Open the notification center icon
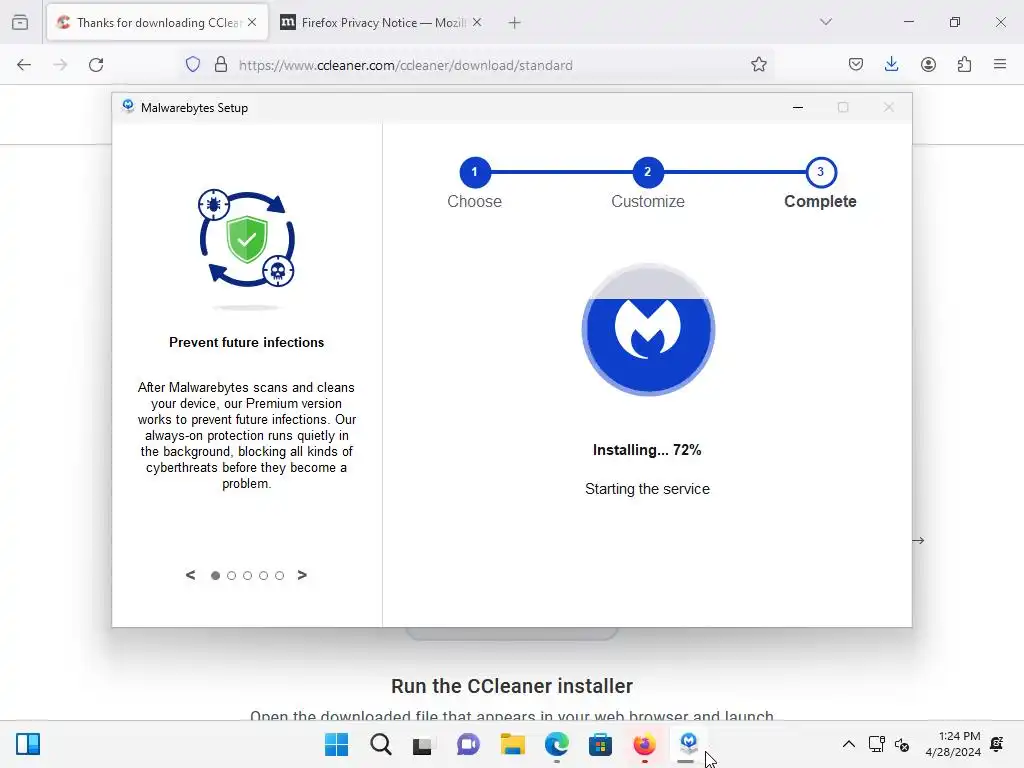Screen dimensions: 1024x768 coord(997,744)
